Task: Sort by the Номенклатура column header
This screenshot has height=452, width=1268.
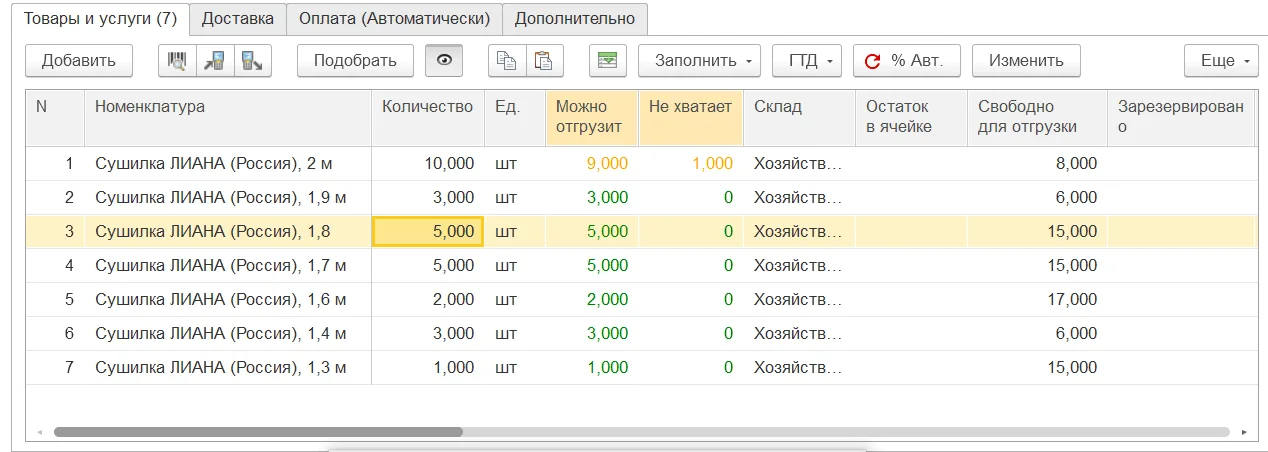Action: [x=228, y=117]
